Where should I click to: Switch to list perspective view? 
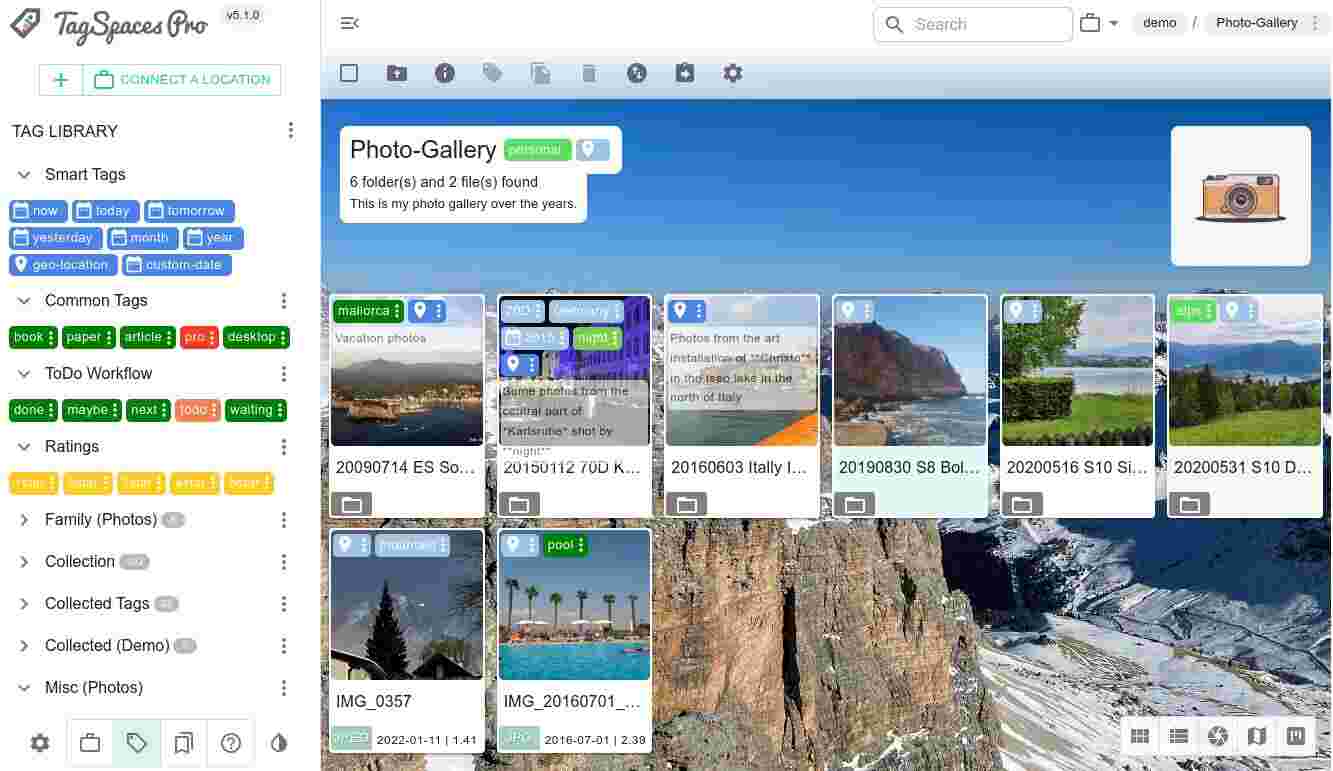(1179, 737)
